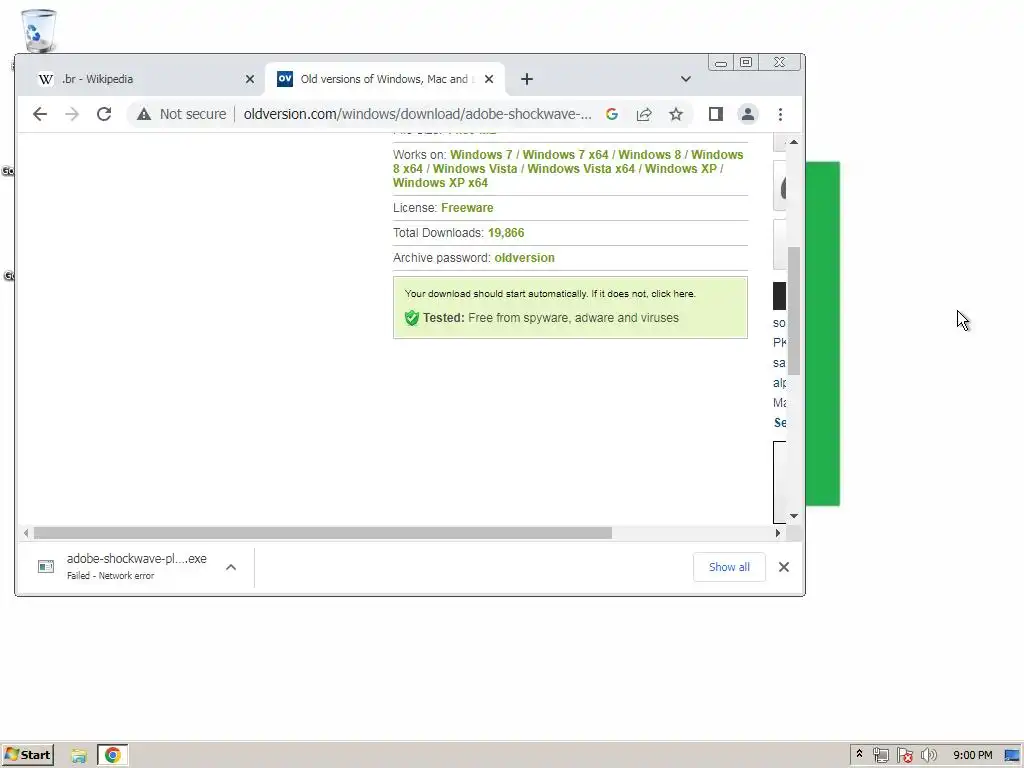Viewport: 1024px width, 768px height.
Task: Click the Chrome taskbar icon
Action: (112, 755)
